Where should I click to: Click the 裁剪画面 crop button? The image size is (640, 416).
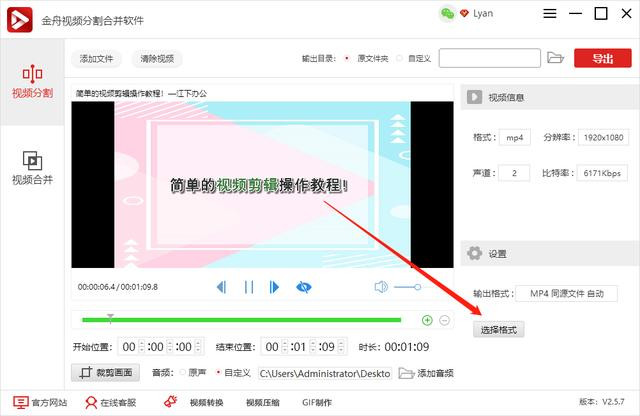(105, 372)
